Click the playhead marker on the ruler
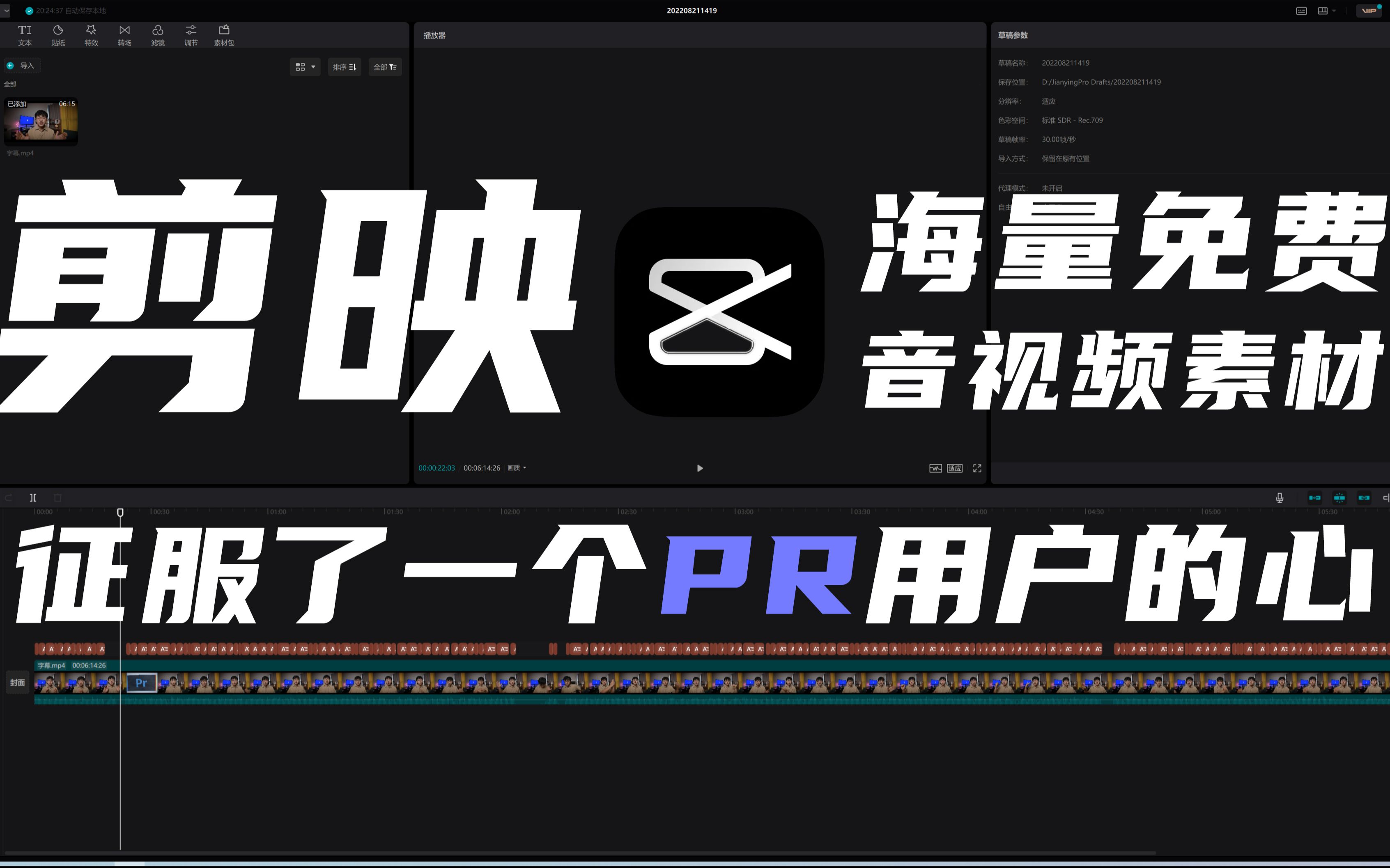The height and width of the screenshot is (868, 1390). [120, 512]
